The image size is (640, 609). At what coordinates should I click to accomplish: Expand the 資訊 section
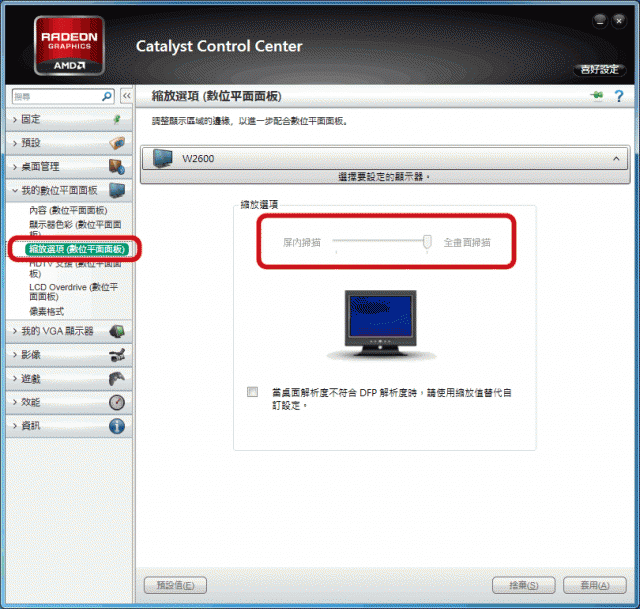[69, 426]
